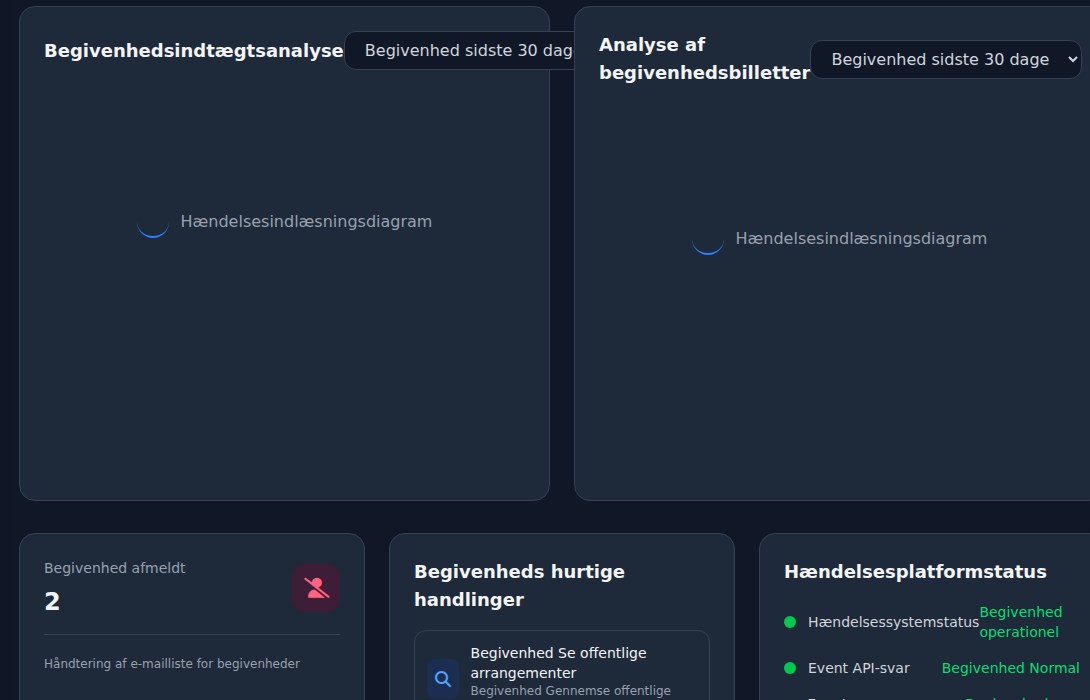Click the Begivenhed operationel status text
This screenshot has height=700, width=1090.
point(1020,622)
